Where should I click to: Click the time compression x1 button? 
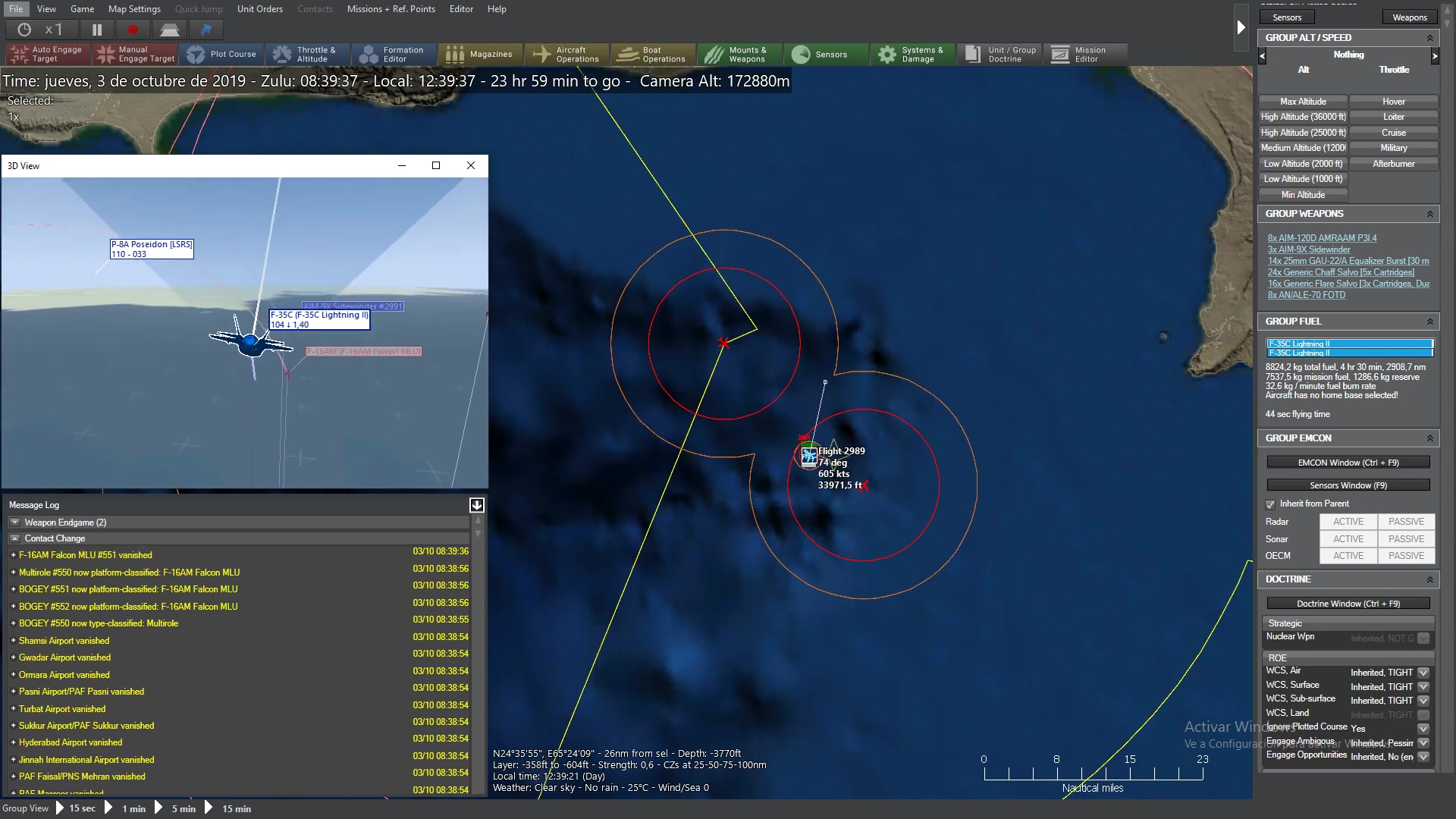(x=43, y=30)
